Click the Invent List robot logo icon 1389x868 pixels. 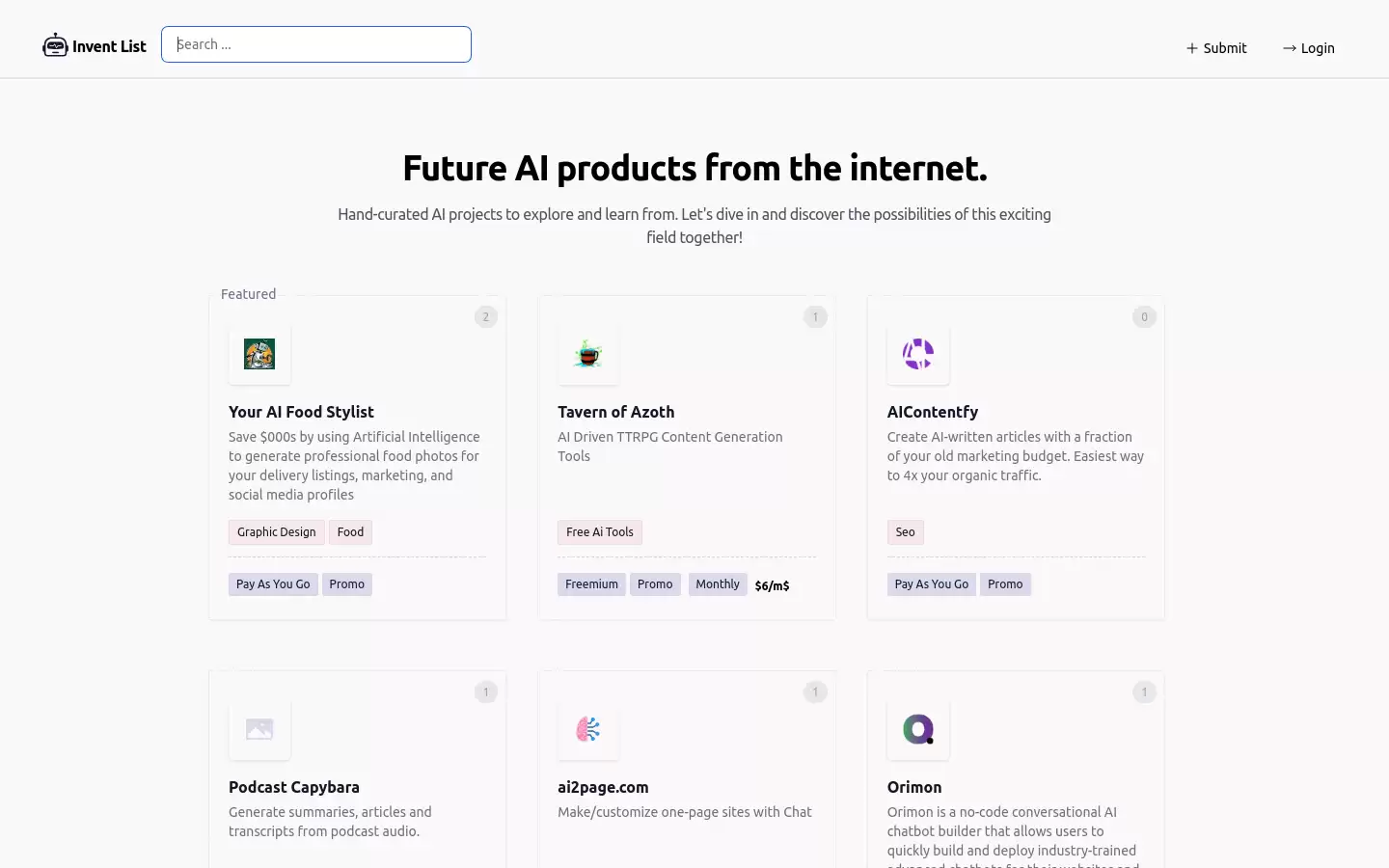click(55, 45)
